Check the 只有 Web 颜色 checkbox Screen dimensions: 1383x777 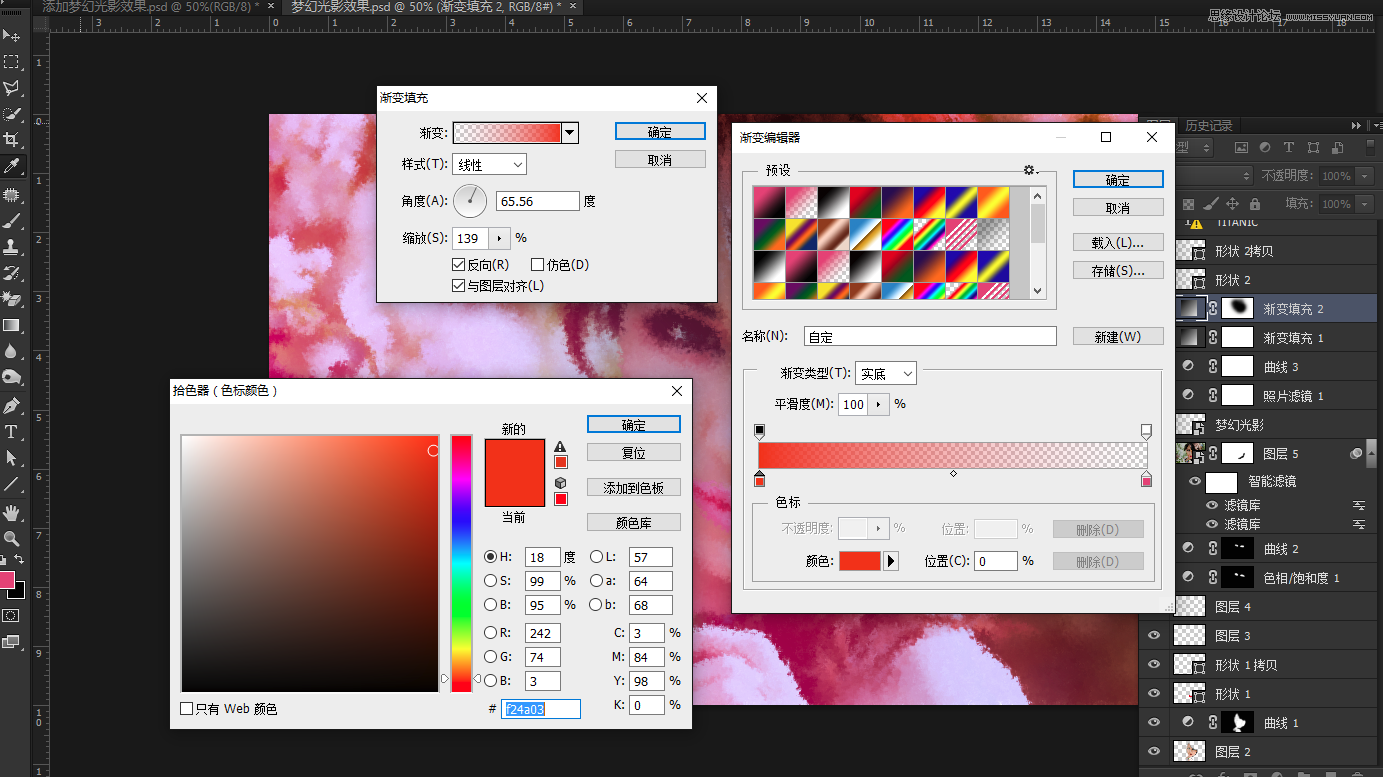(x=186, y=709)
